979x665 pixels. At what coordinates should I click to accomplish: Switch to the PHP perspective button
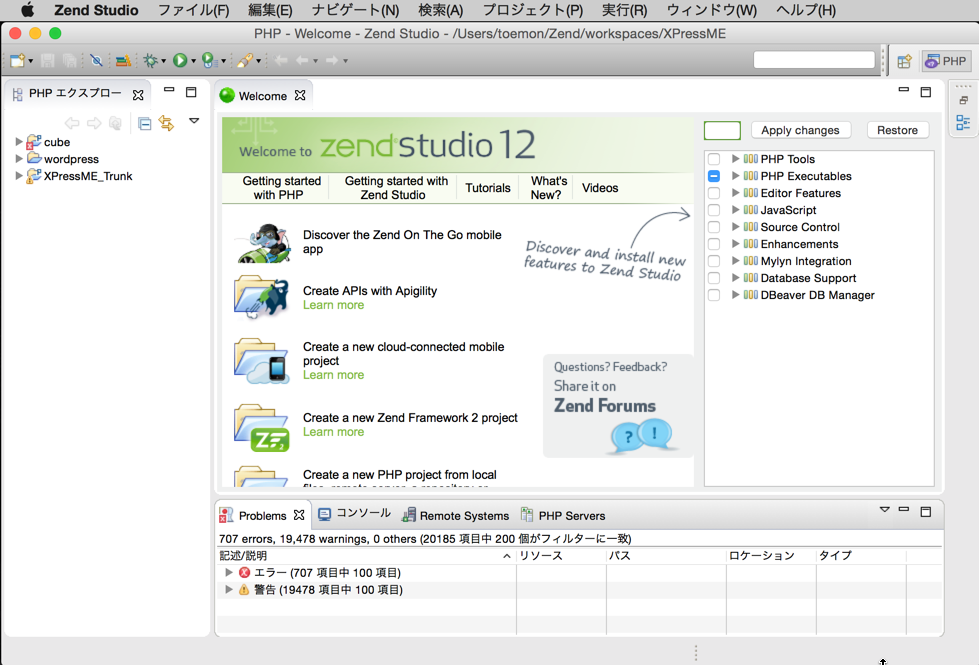(947, 61)
